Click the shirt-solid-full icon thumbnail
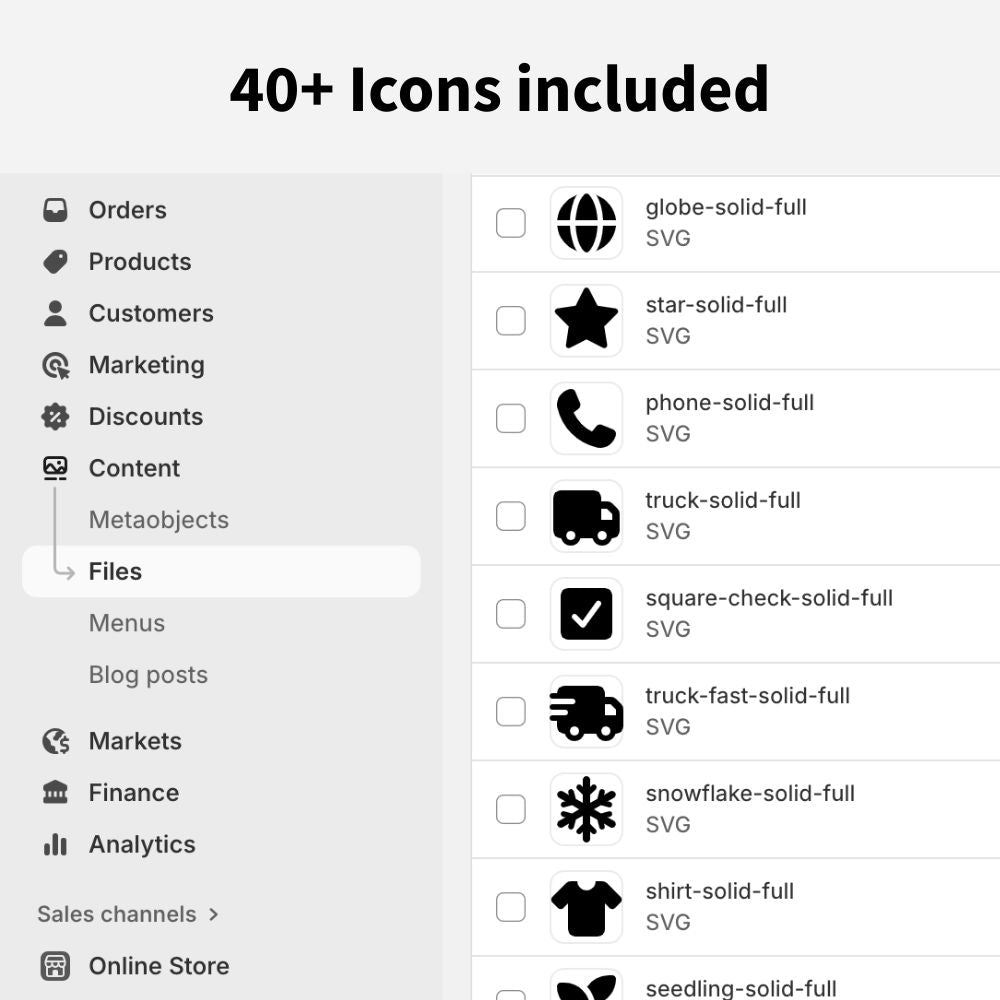 tap(586, 907)
